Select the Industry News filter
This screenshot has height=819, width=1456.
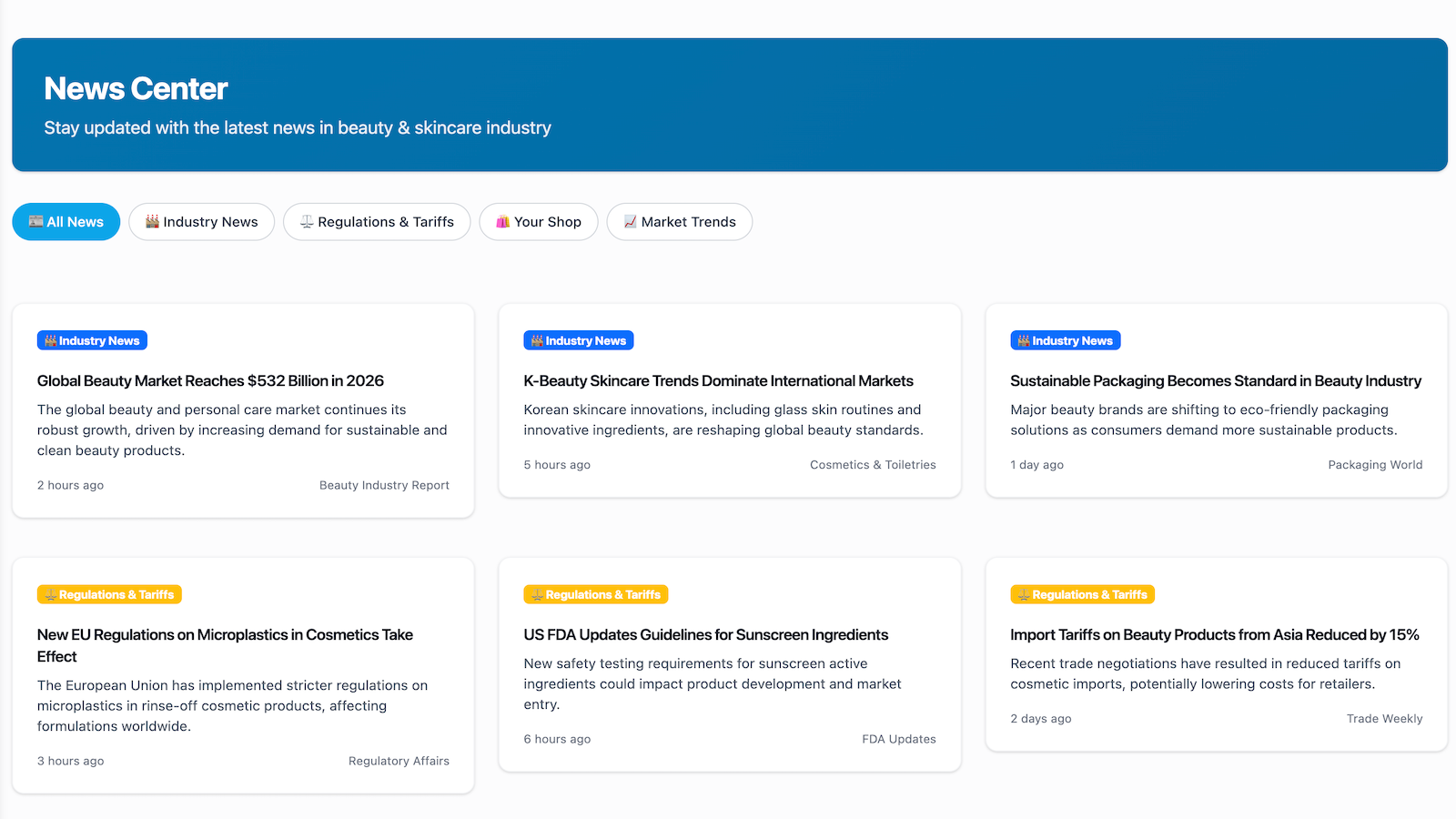pyautogui.click(x=201, y=221)
